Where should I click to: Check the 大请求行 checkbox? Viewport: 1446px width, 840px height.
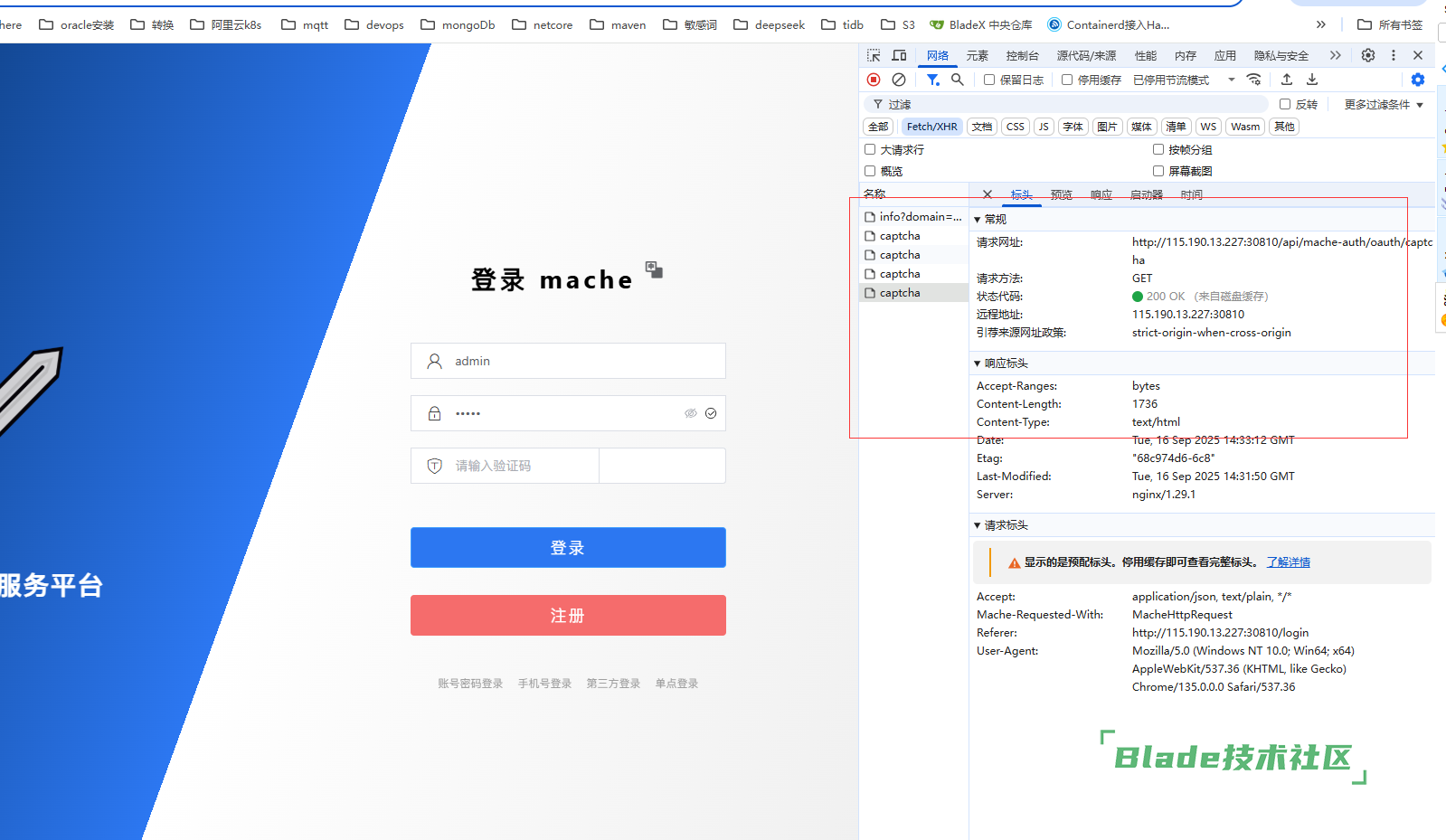click(870, 149)
